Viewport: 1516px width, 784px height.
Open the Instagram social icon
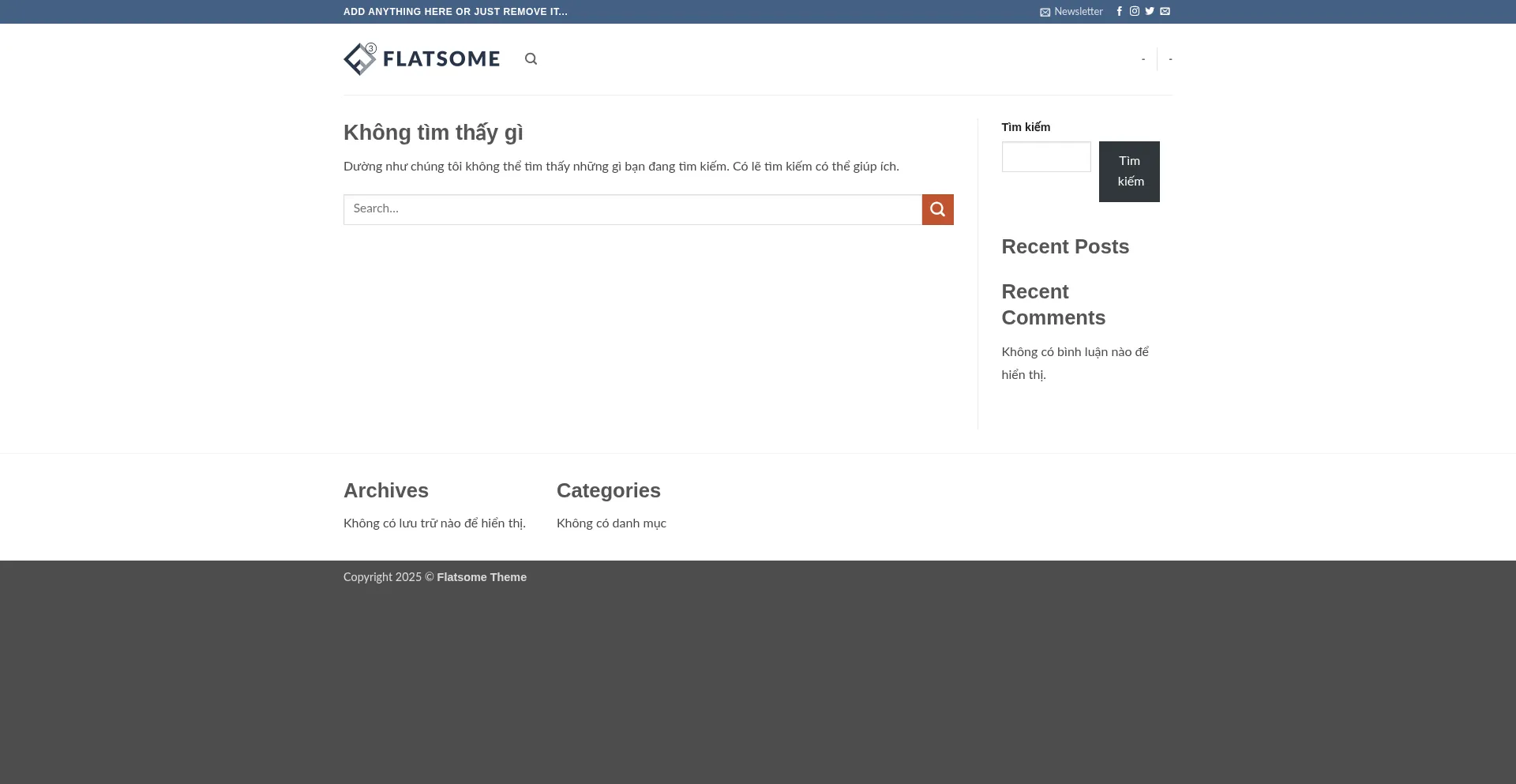[1134, 12]
